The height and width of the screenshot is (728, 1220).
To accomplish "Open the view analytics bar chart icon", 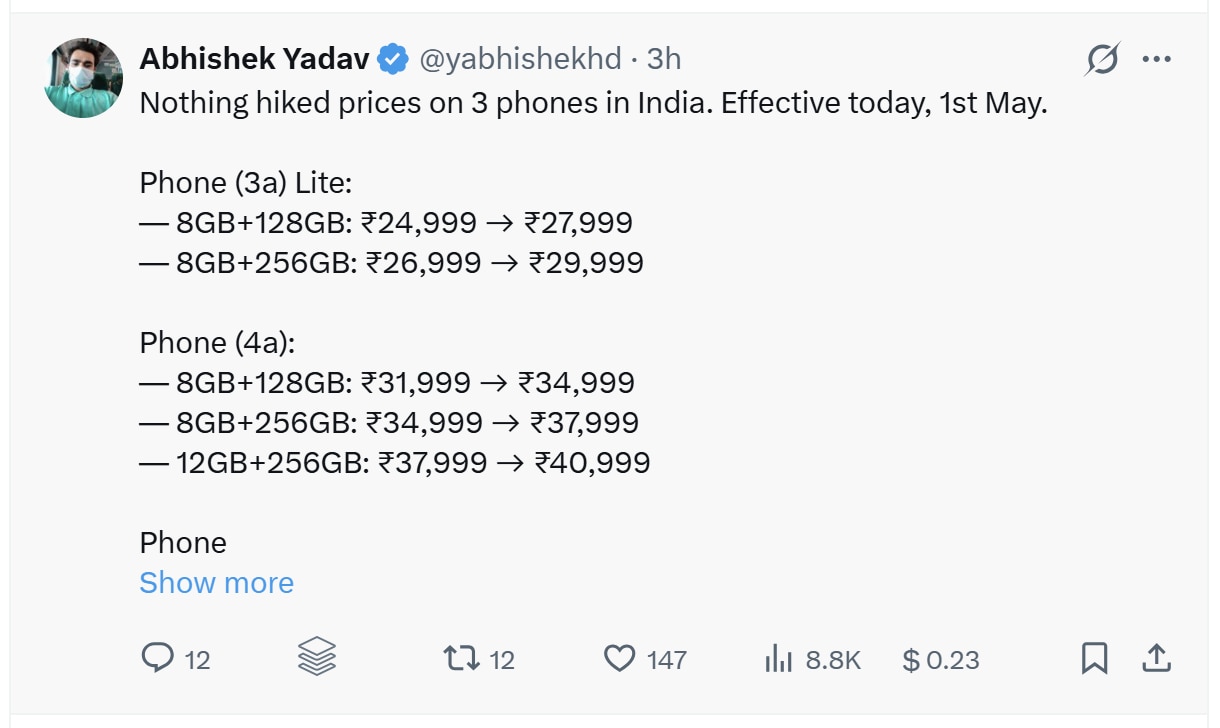I will [778, 659].
